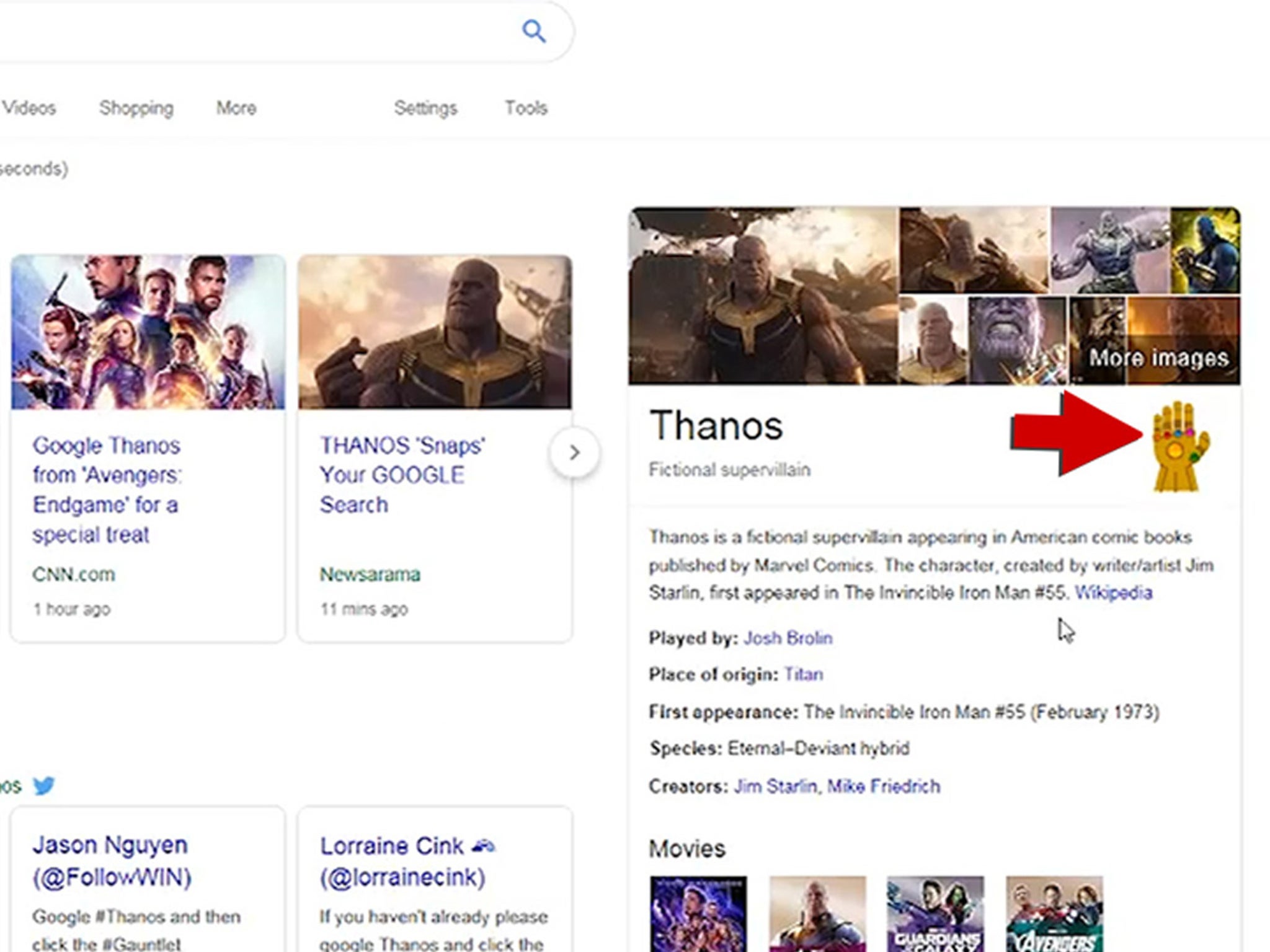Open the Titan place of origin link

(803, 674)
